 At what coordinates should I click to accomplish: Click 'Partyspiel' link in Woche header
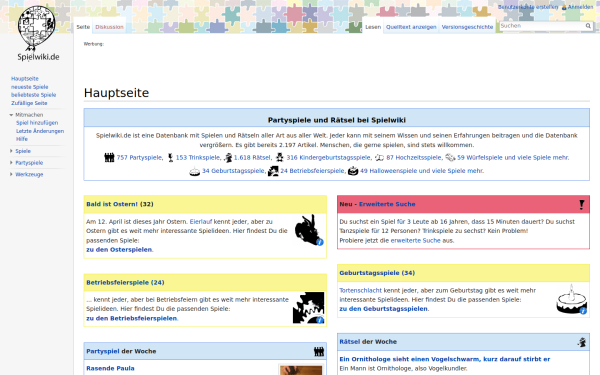tap(103, 351)
